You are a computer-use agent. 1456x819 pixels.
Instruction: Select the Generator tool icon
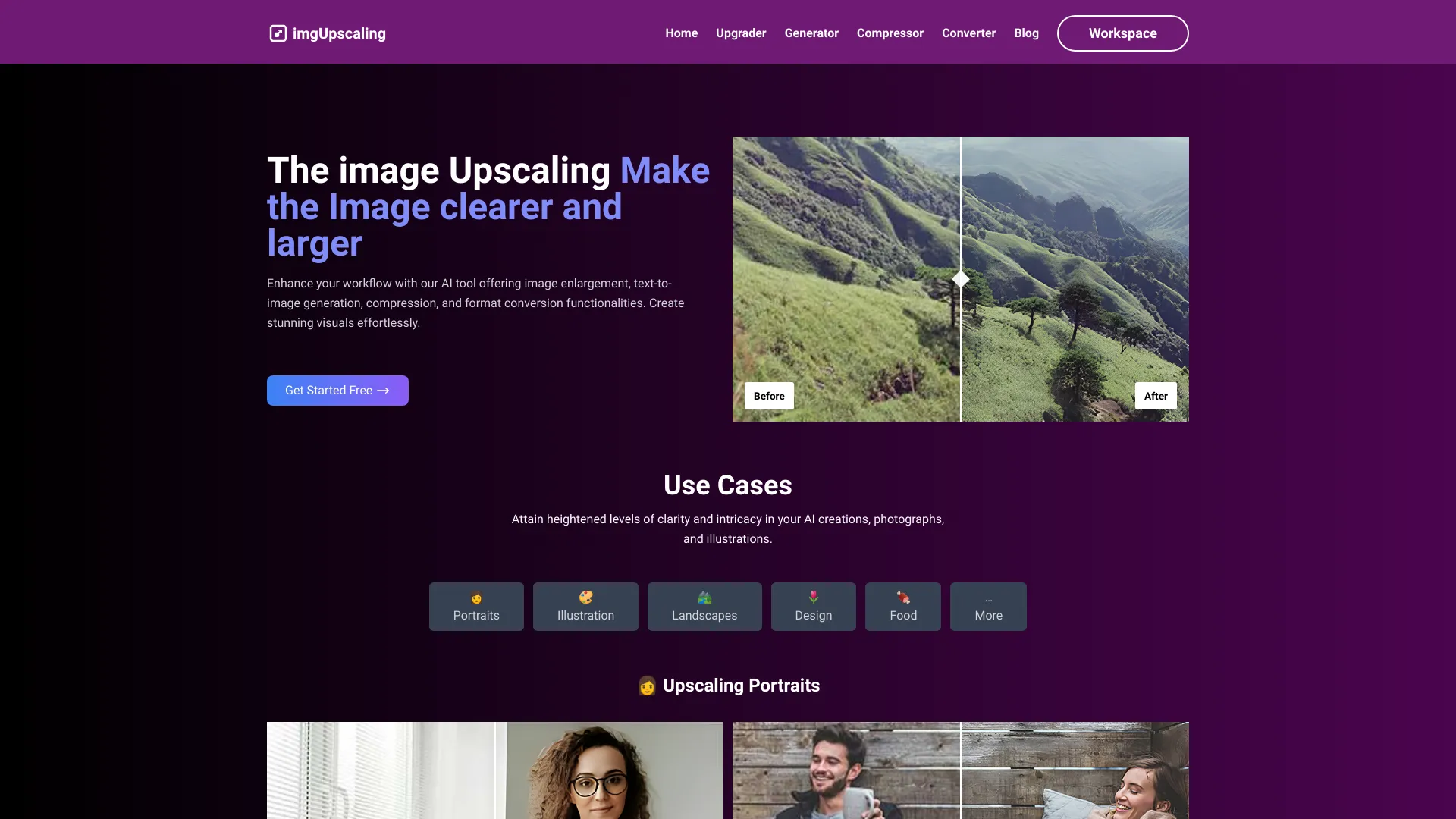coord(811,33)
